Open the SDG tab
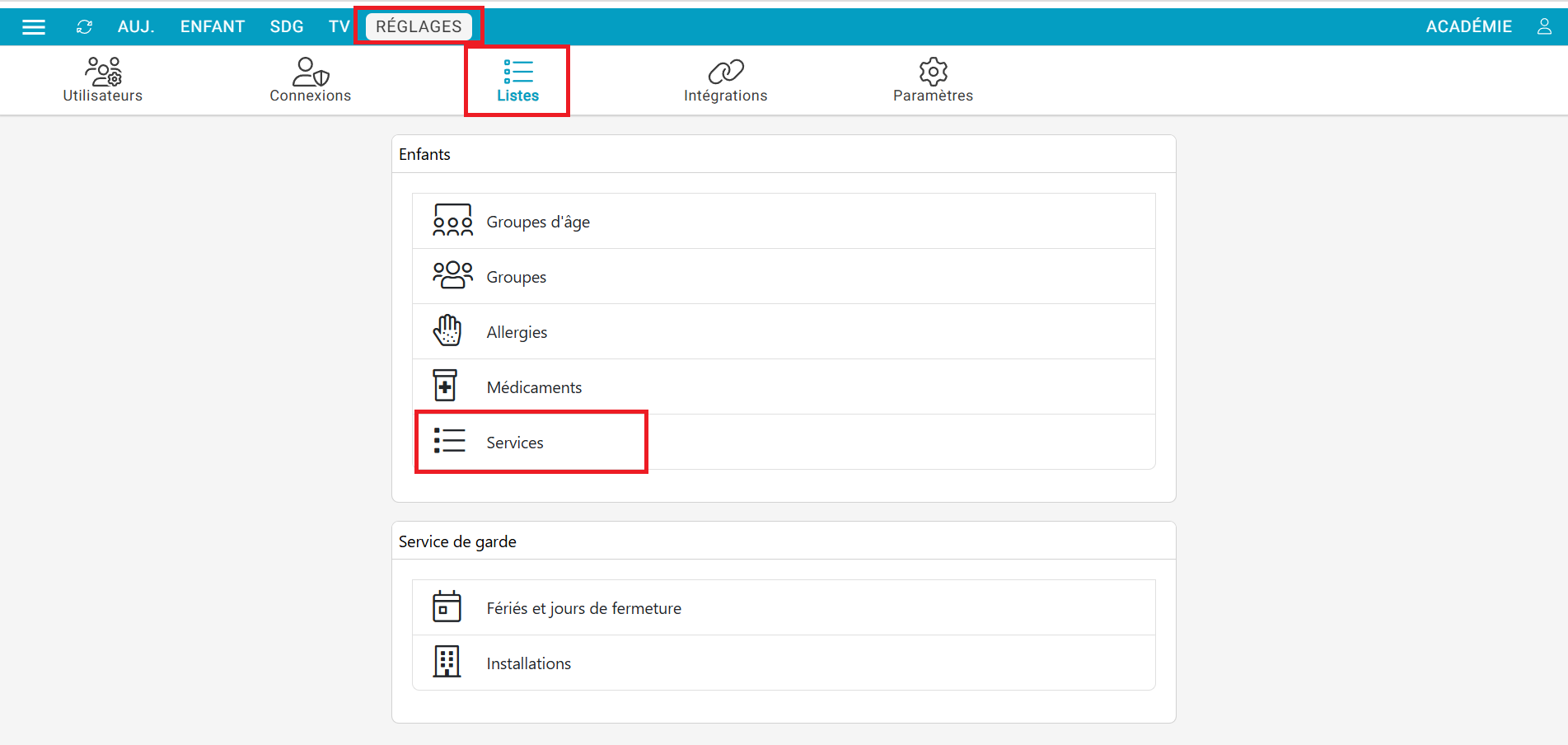 (287, 27)
